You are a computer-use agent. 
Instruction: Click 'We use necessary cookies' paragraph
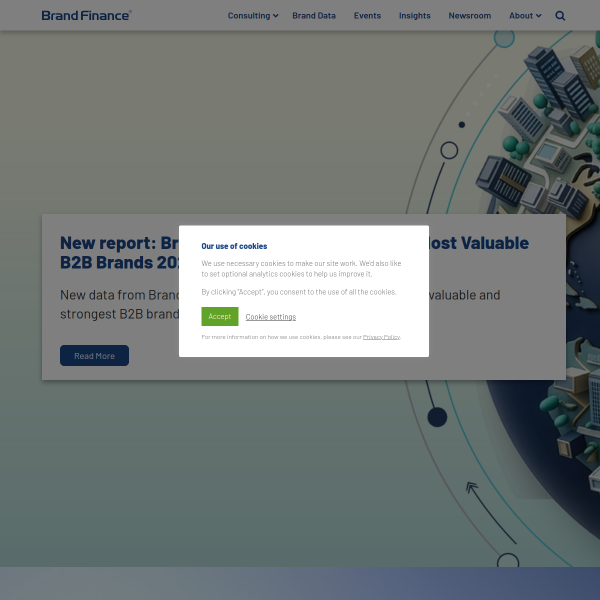click(x=301, y=269)
